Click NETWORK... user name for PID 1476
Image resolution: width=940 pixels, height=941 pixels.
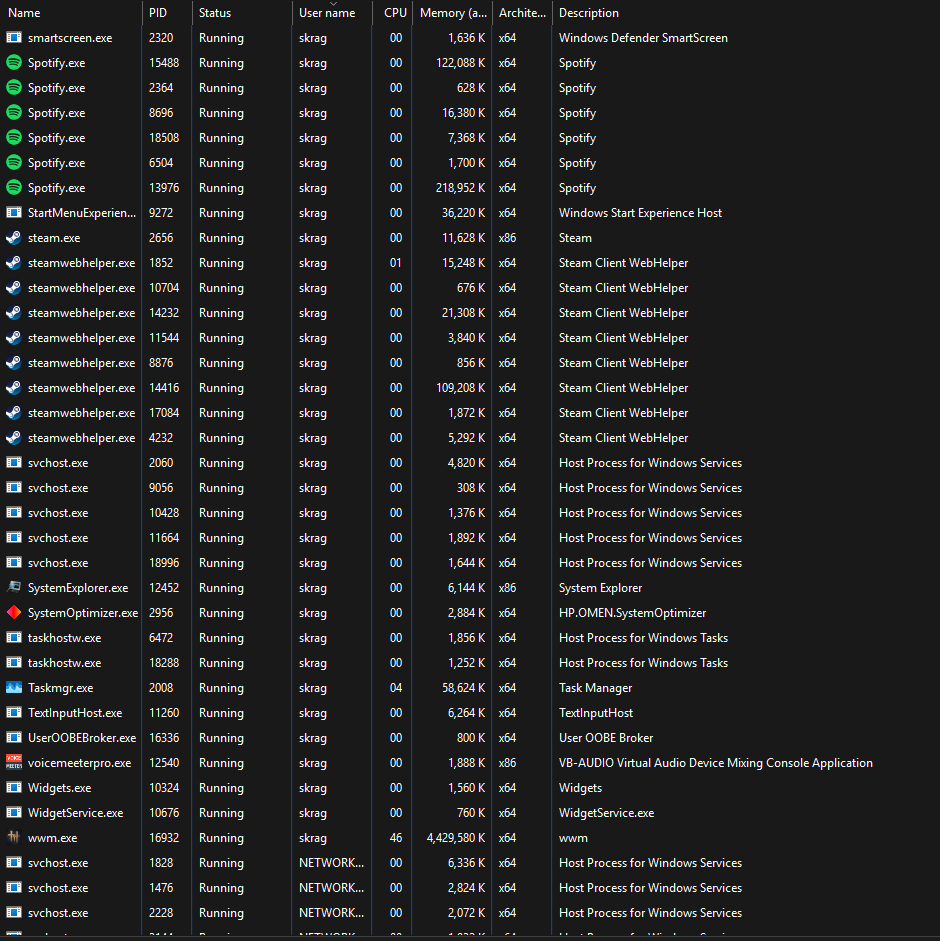coord(331,888)
